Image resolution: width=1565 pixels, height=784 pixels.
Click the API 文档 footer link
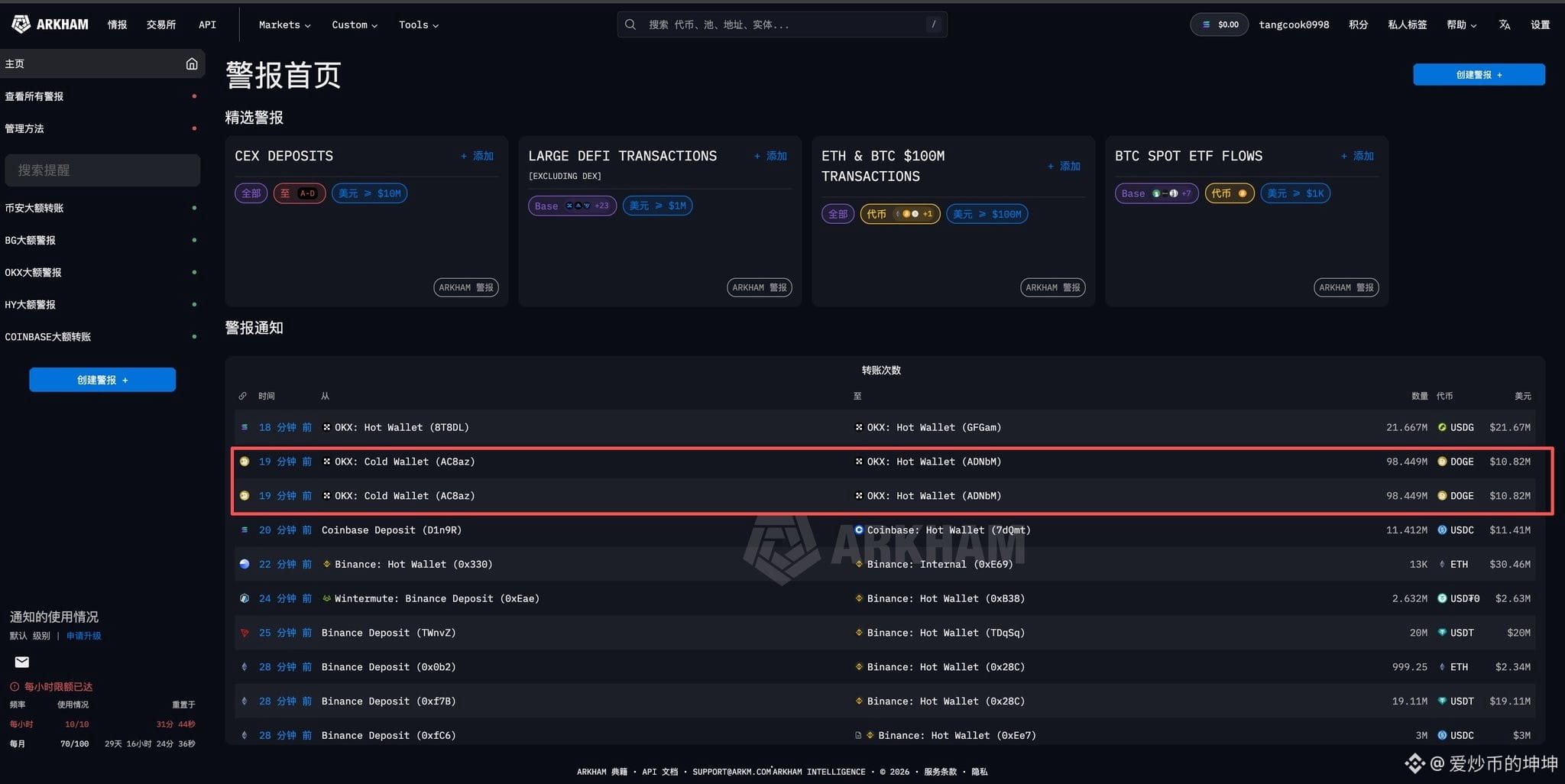coord(660,772)
